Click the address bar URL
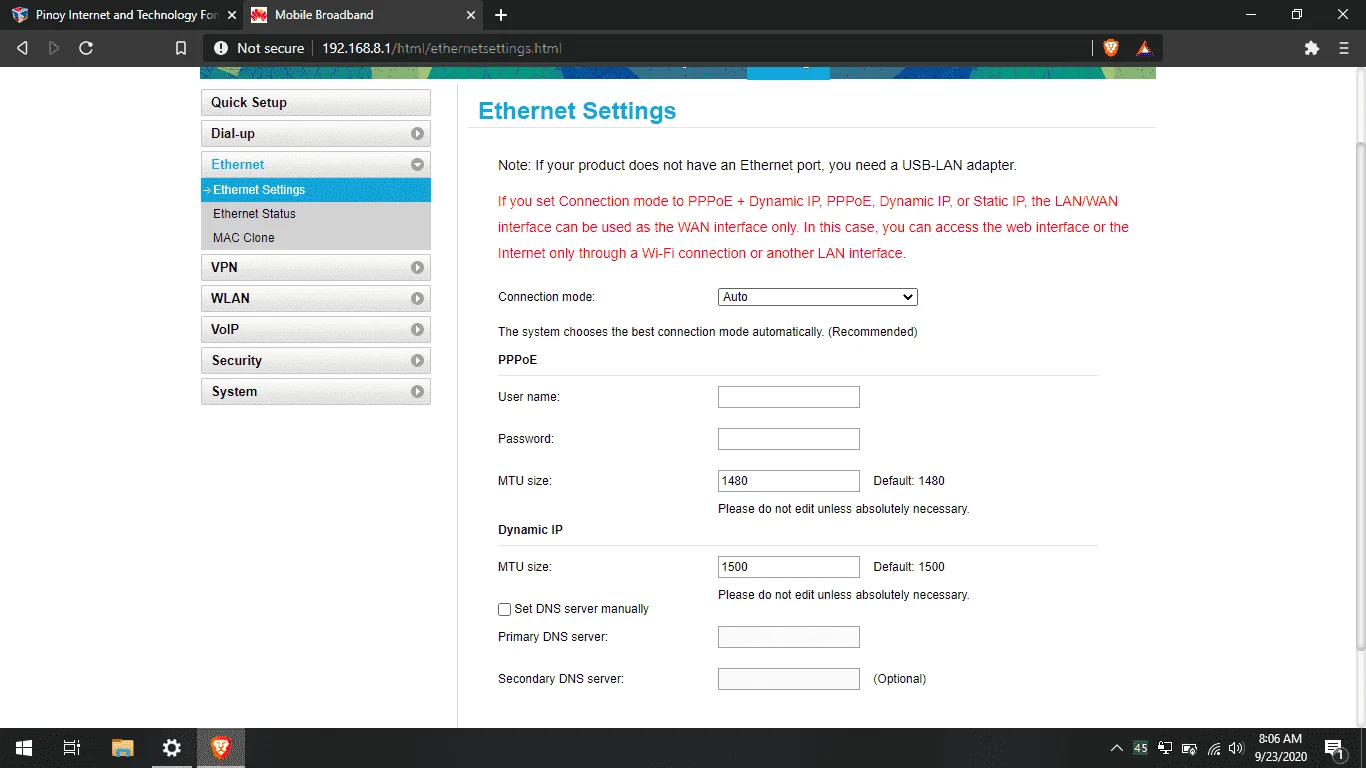Image resolution: width=1366 pixels, height=768 pixels. click(x=441, y=48)
